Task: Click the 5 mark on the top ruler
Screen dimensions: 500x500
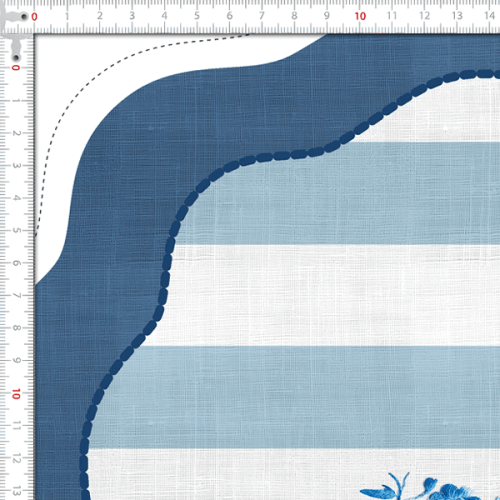Action: pyautogui.click(x=197, y=16)
